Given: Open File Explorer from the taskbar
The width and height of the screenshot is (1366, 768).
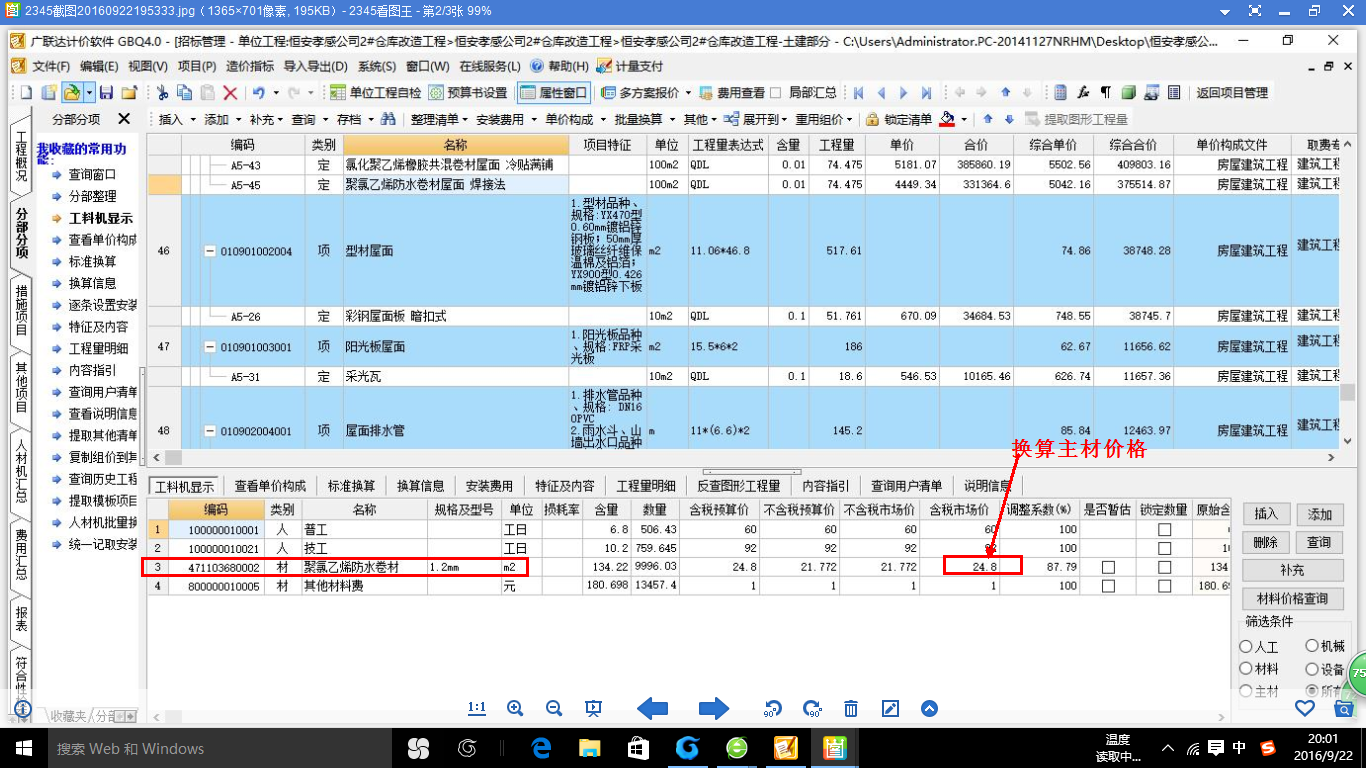Looking at the screenshot, I should tap(590, 747).
